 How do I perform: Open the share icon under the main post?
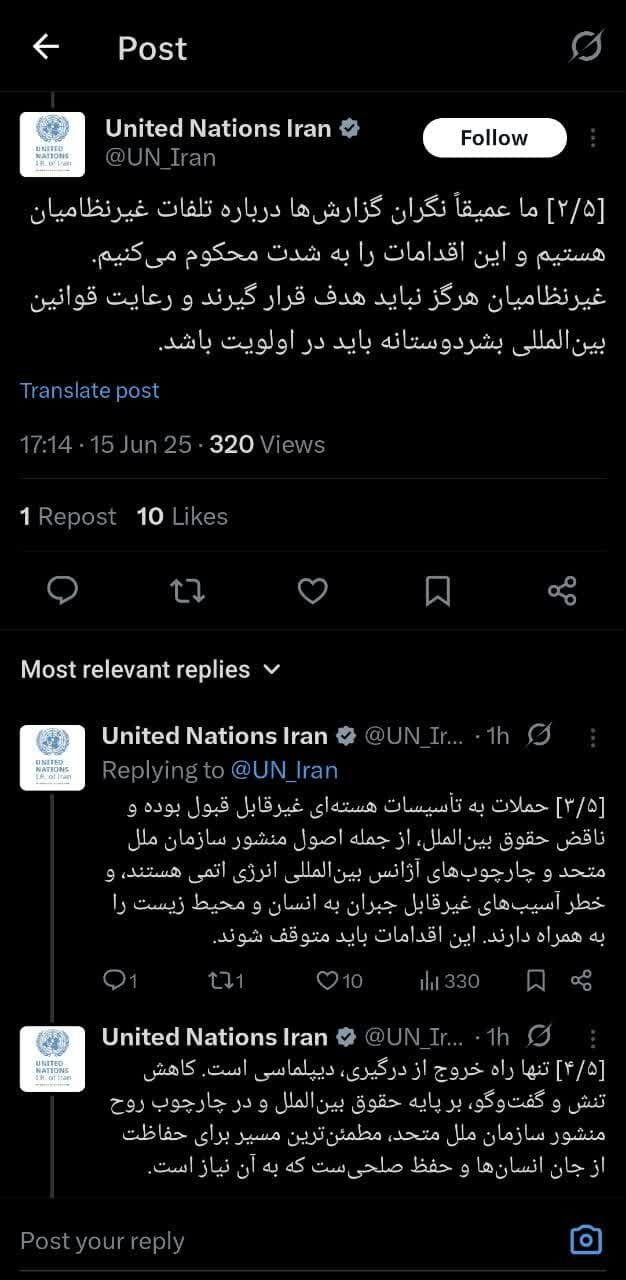point(561,592)
